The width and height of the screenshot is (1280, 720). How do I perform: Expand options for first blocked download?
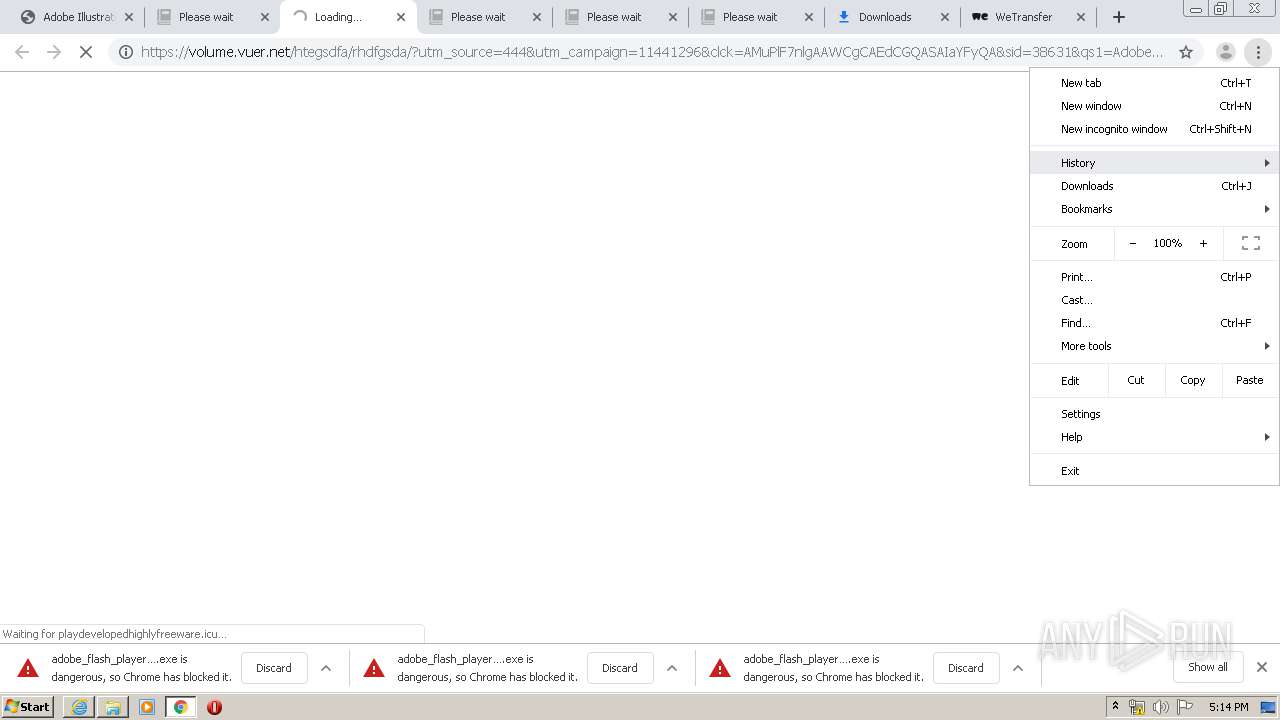coord(326,668)
